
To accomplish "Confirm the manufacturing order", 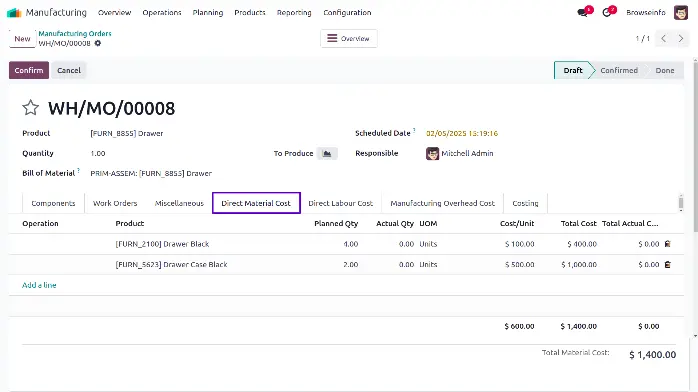I will pyautogui.click(x=29, y=70).
